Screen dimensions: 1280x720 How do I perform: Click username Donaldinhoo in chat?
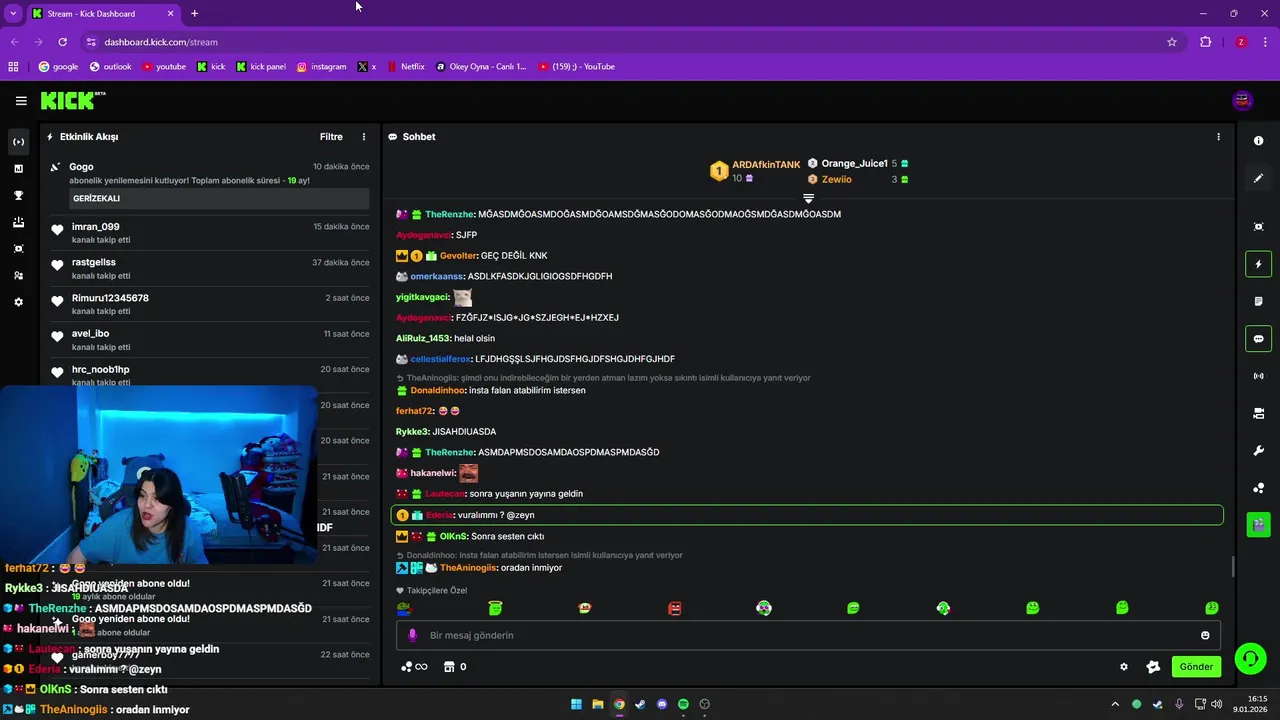[x=438, y=391]
